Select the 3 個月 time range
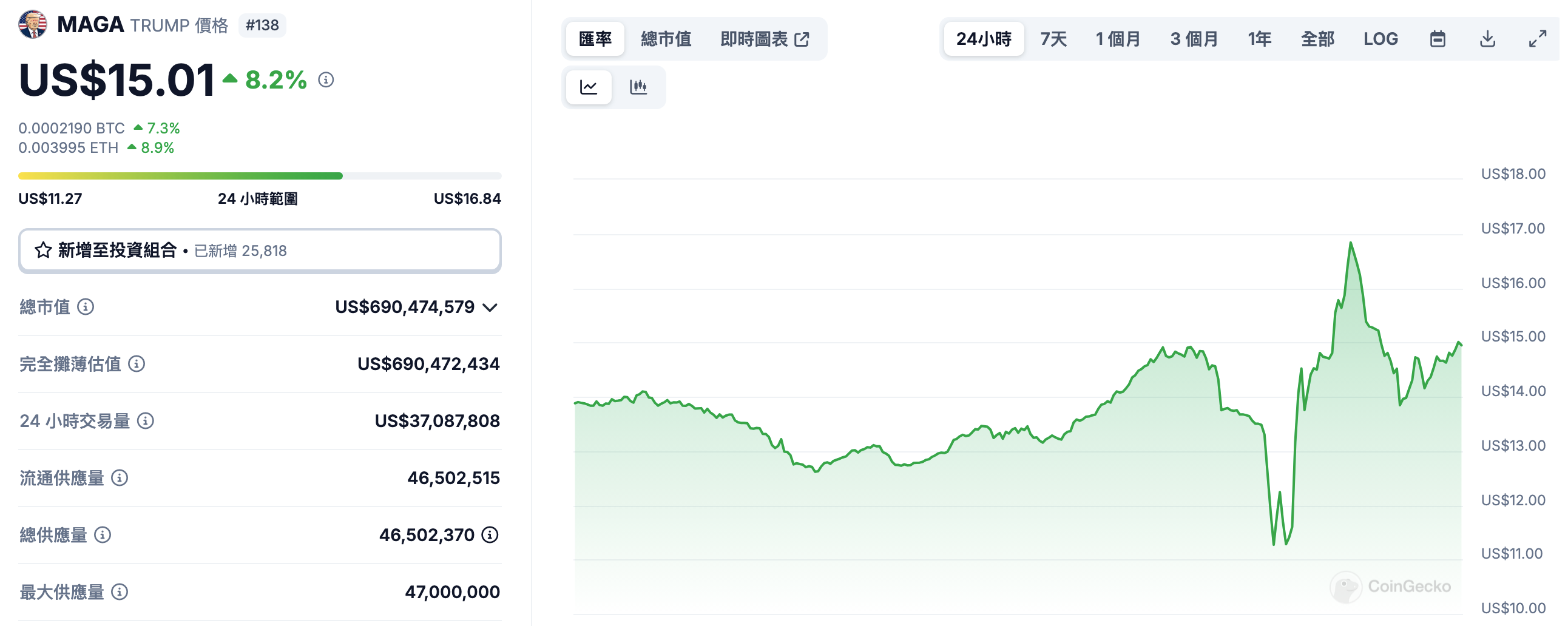This screenshot has width=1568, height=626. click(1194, 39)
